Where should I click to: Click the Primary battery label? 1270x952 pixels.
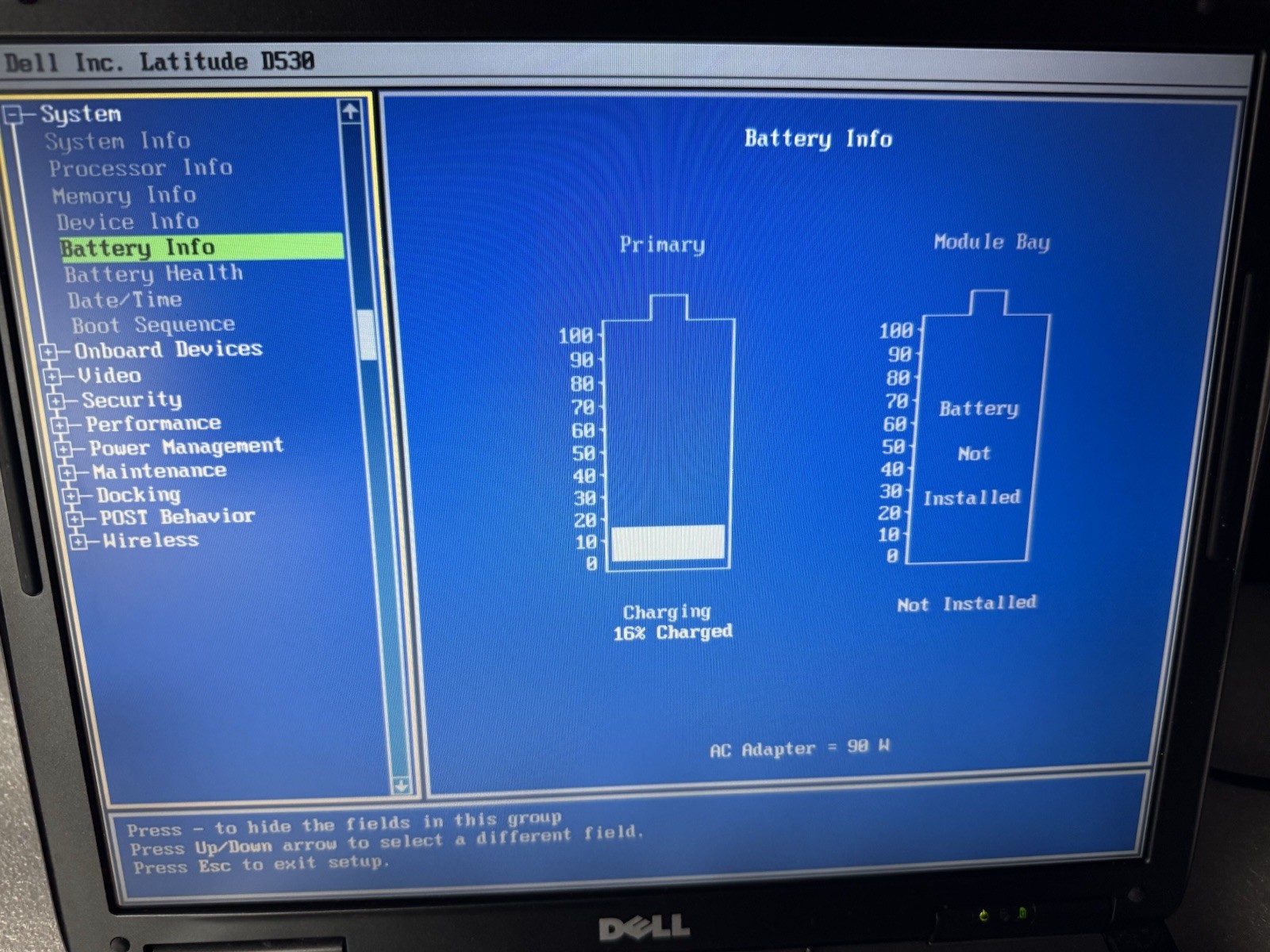click(x=662, y=244)
